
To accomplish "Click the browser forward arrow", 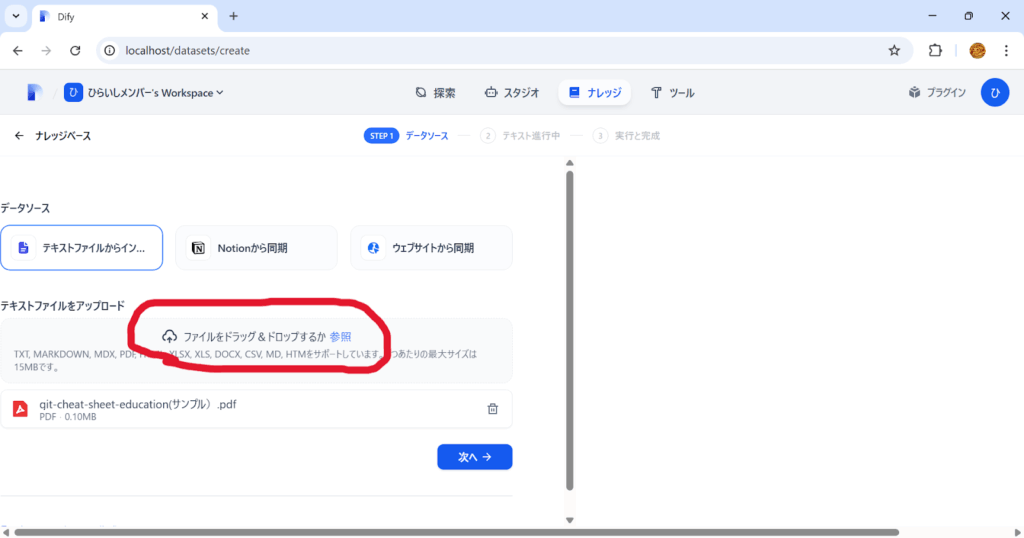I will pyautogui.click(x=46, y=50).
